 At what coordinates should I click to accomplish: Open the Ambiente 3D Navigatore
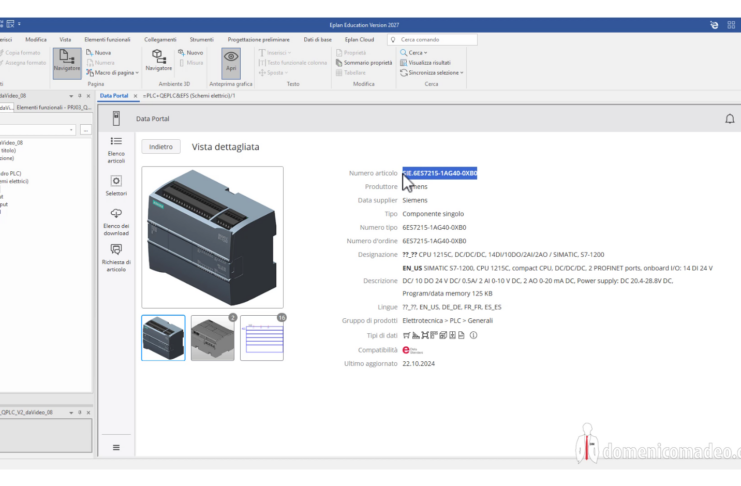click(158, 61)
